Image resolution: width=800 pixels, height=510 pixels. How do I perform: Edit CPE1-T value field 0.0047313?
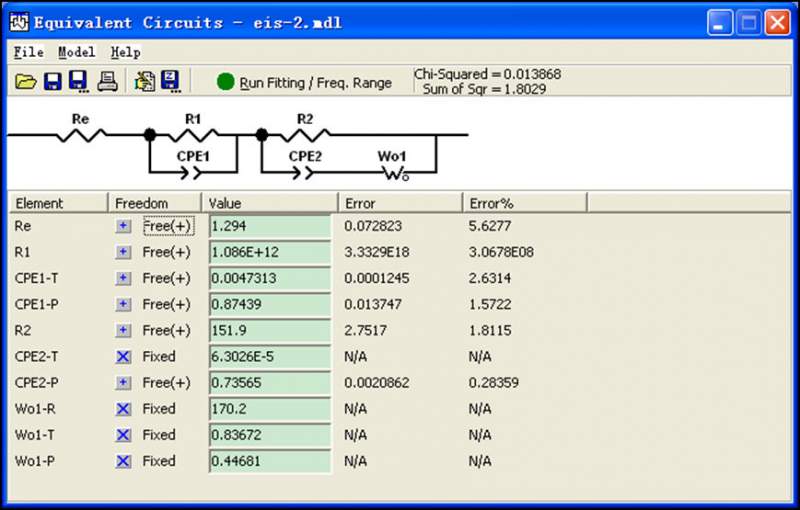[x=270, y=278]
